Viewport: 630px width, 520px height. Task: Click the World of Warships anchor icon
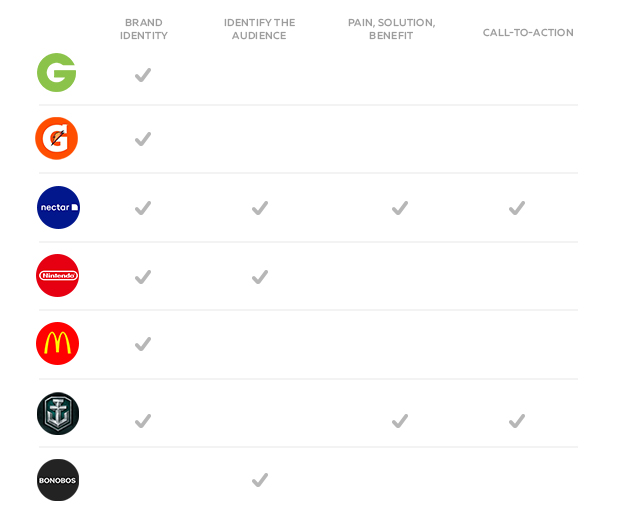click(58, 413)
